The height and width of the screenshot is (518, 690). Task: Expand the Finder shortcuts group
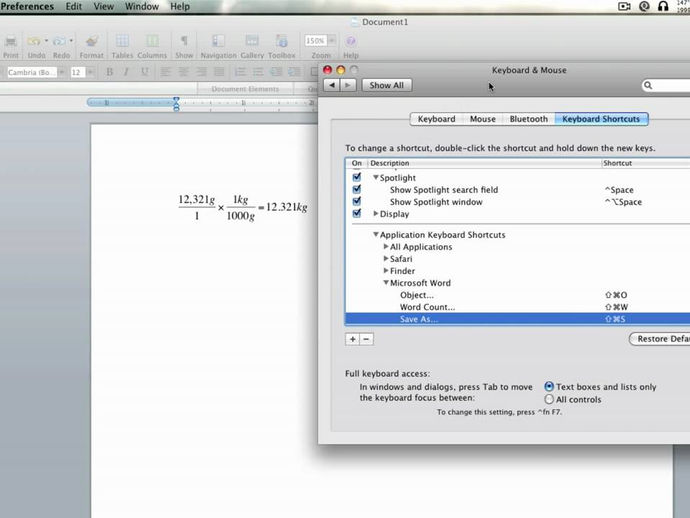386,271
